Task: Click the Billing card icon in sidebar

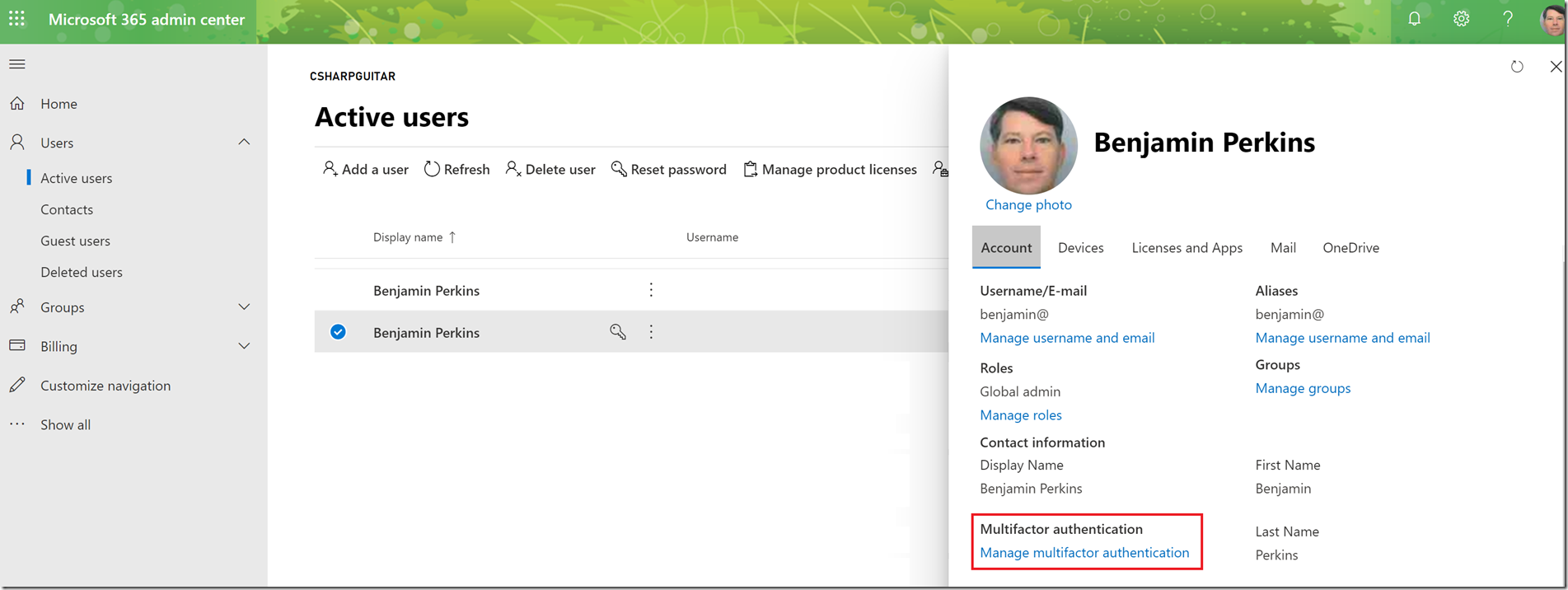Action: (17, 345)
